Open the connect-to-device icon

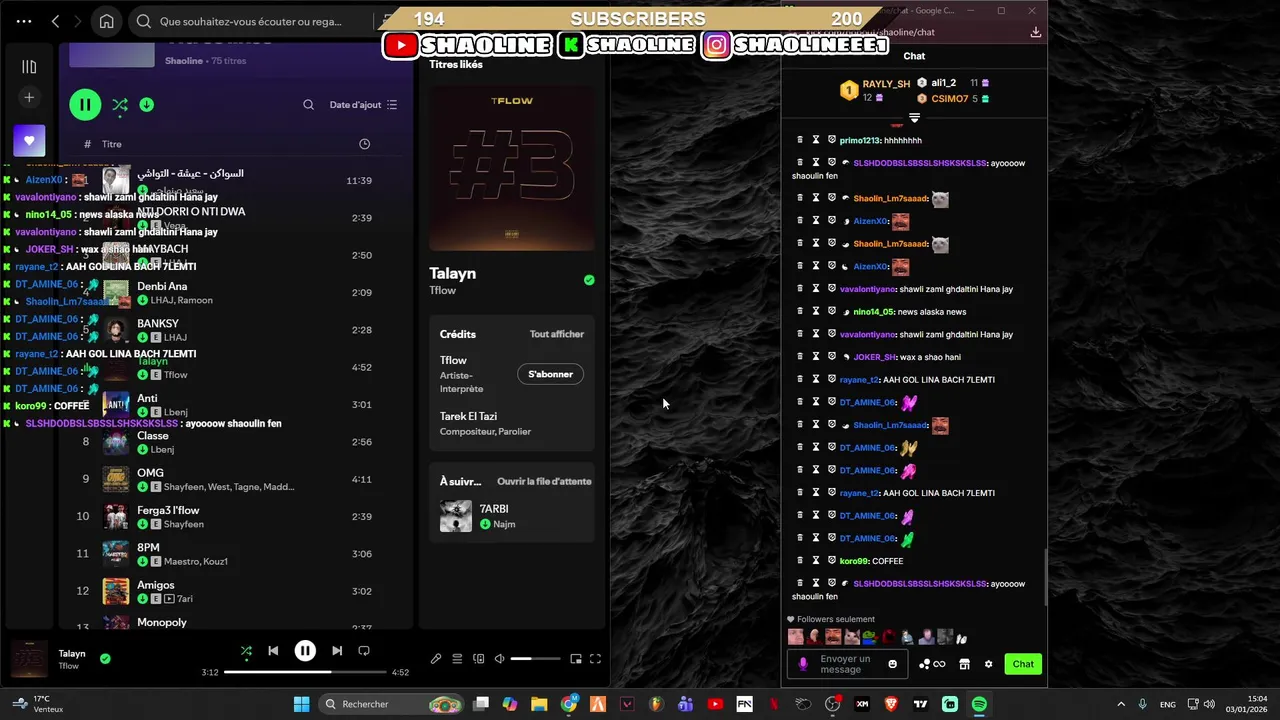pos(479,659)
